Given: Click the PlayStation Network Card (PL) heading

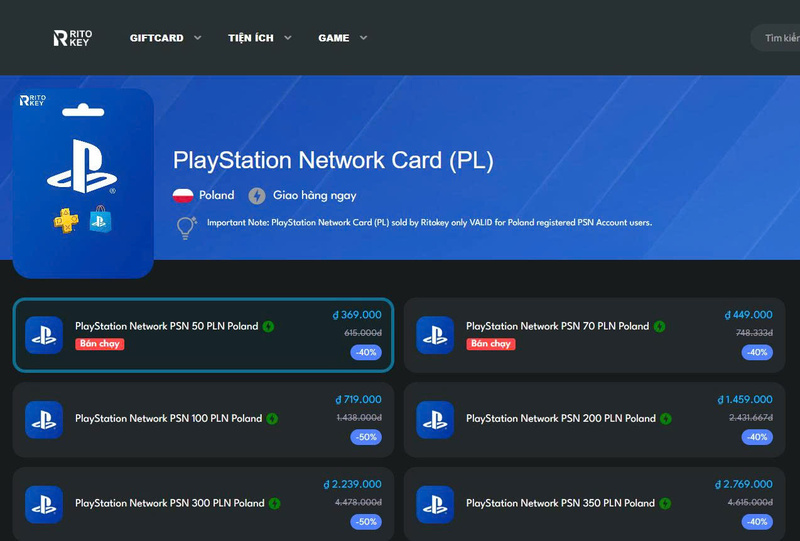Looking at the screenshot, I should [x=333, y=160].
